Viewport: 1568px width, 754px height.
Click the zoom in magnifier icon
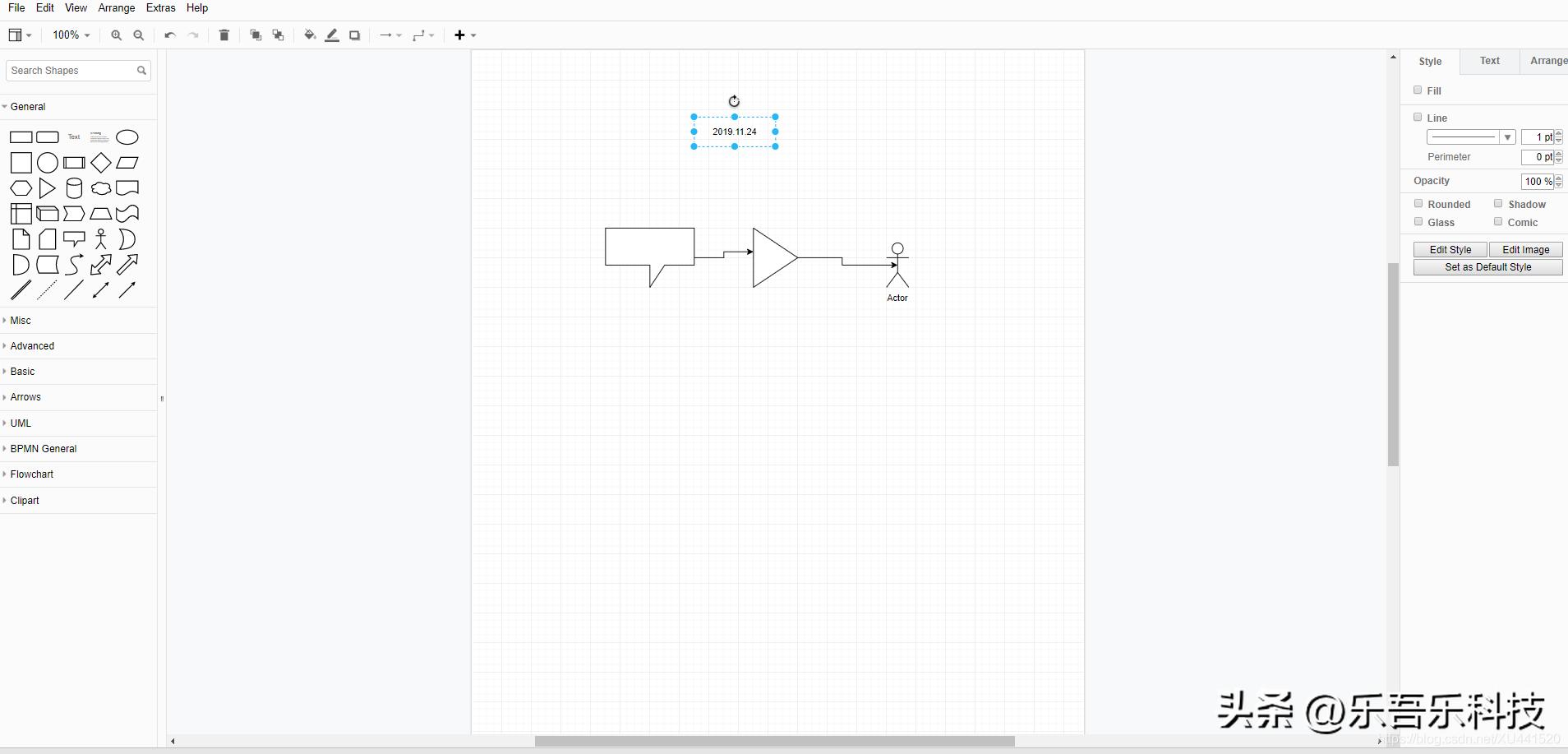(x=116, y=35)
